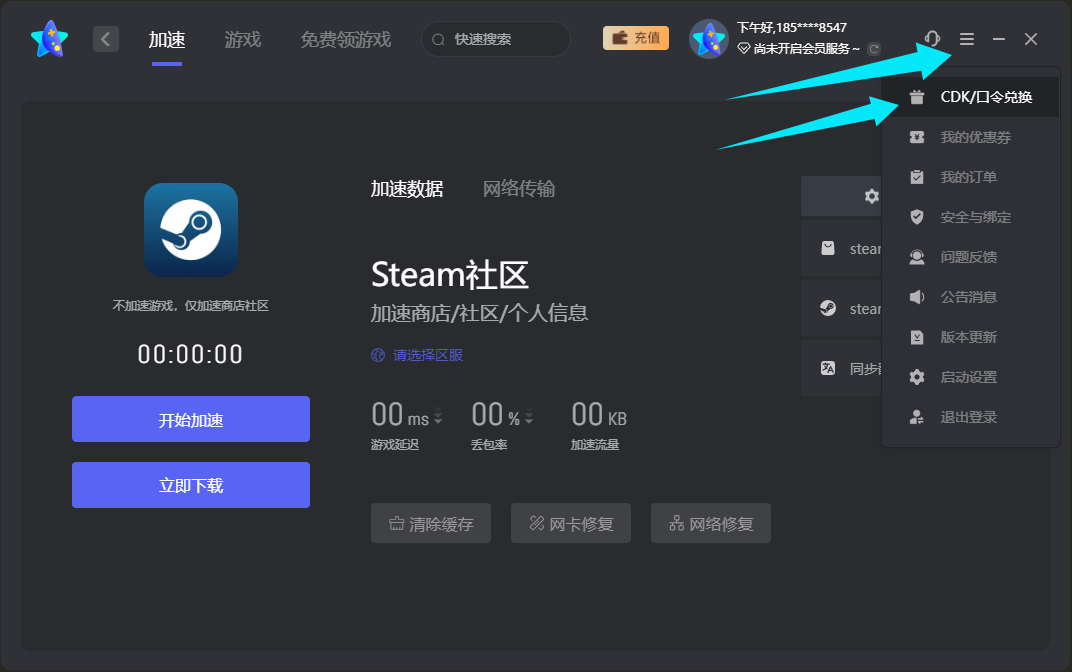Expand the 丢包率 percent chevron
Screen dimensions: 1072x672
click(528, 416)
